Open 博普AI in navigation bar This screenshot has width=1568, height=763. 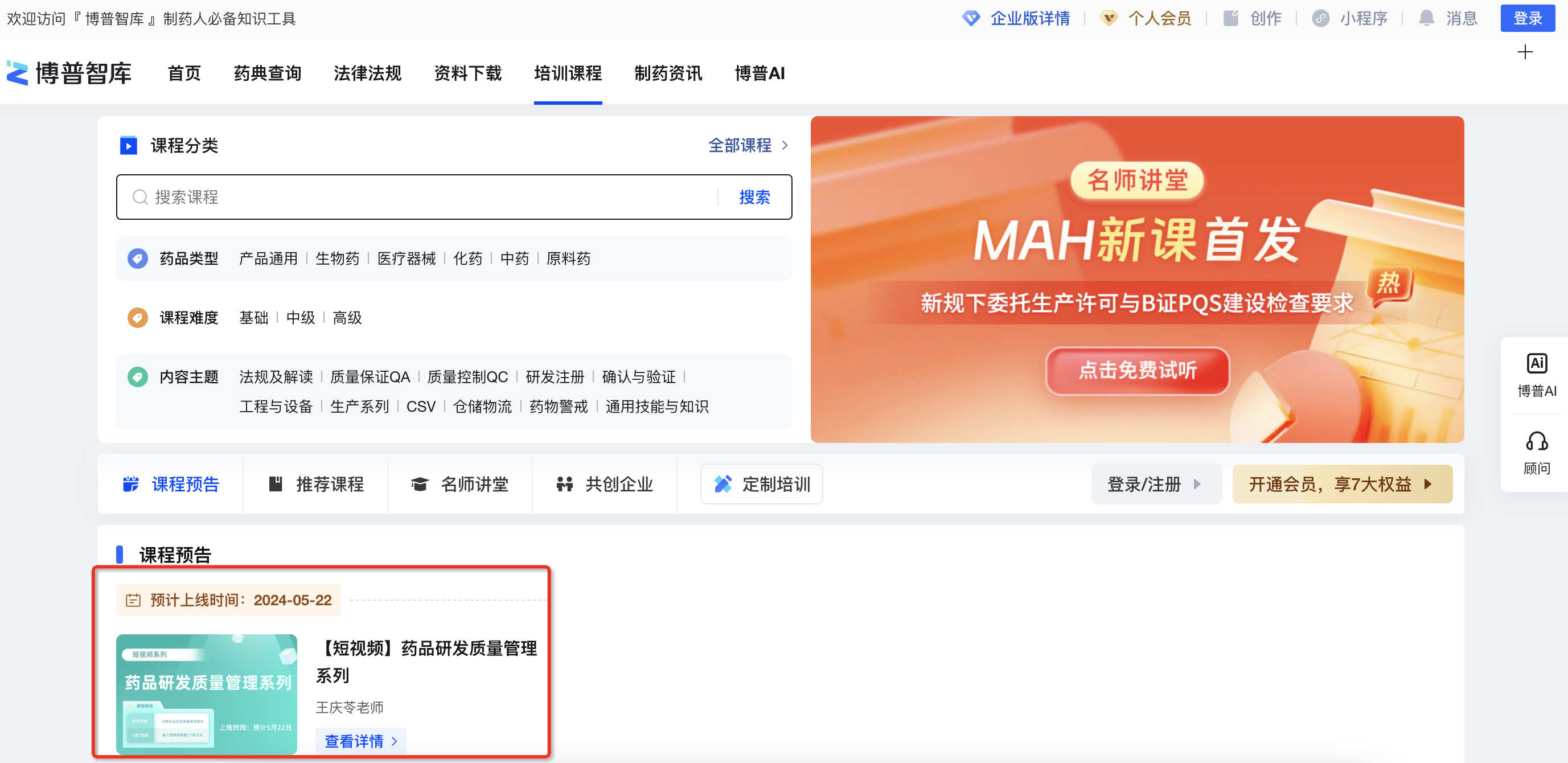(760, 73)
